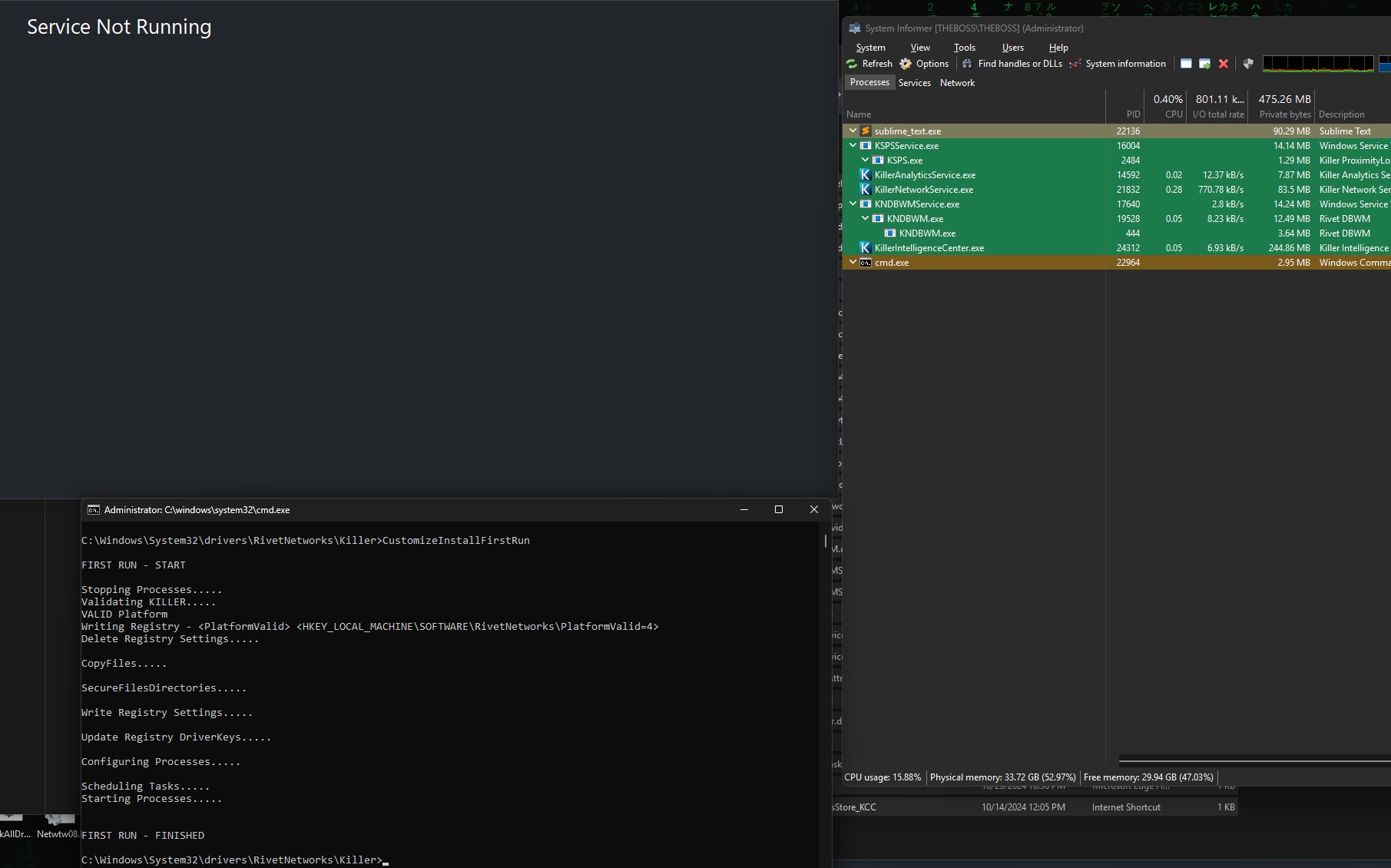Open the Users menu
This screenshot has width=1391, height=868.
coord(1012,48)
